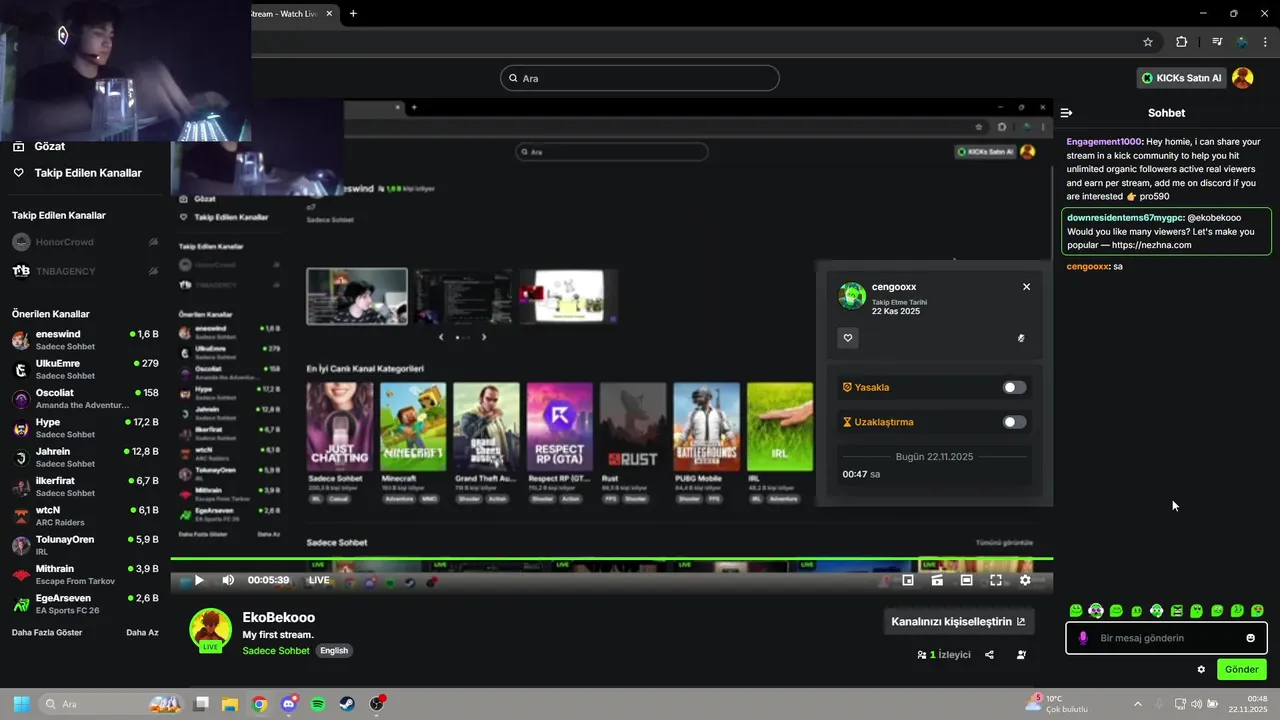
Task: Open the taskbar weather widget
Action: [1058, 704]
